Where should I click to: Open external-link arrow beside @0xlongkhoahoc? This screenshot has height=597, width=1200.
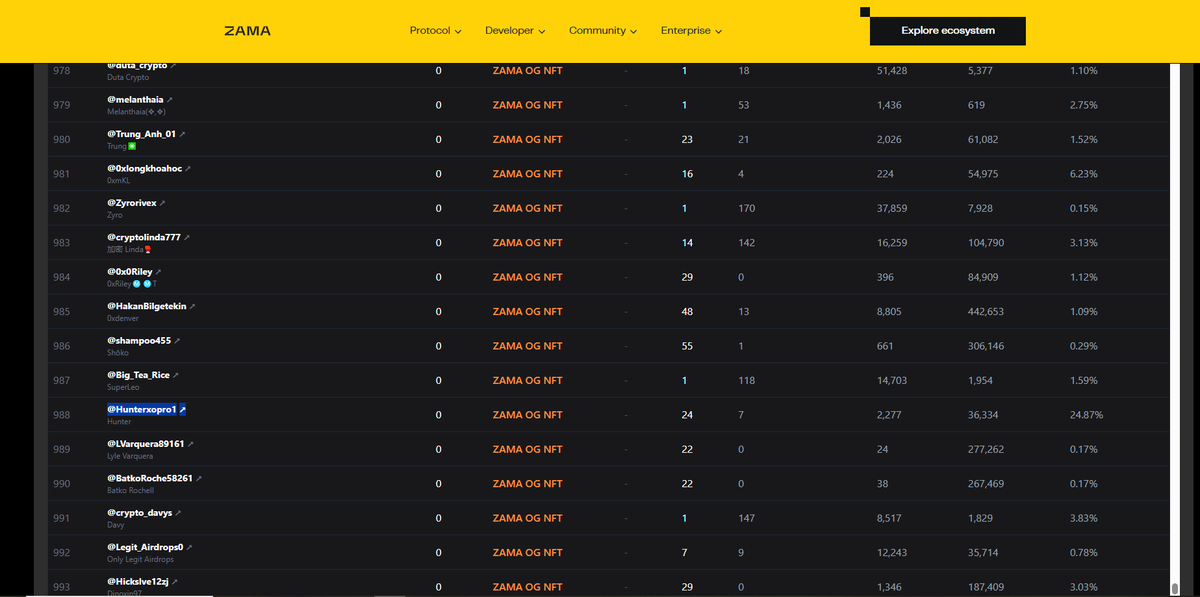pyautogui.click(x=188, y=168)
